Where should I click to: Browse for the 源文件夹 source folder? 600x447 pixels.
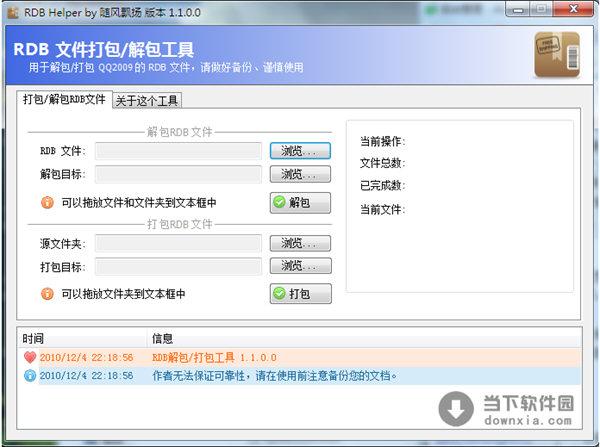(300, 243)
